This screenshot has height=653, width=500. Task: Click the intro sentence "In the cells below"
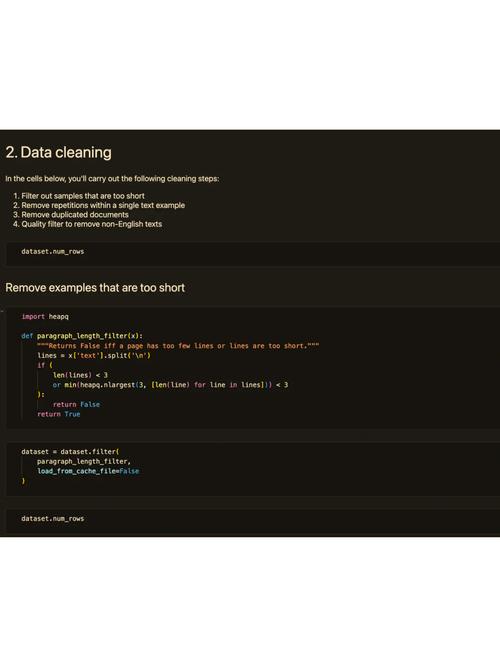112,179
